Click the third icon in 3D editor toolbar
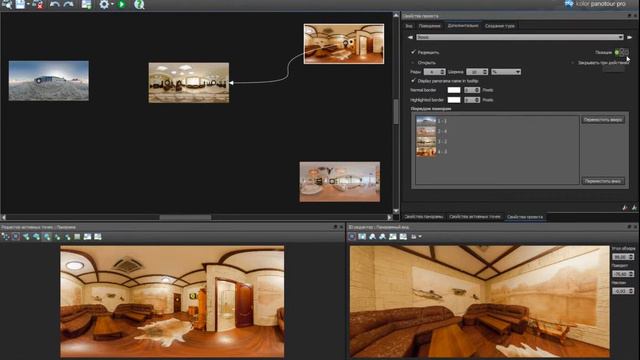Screen dimensions: 640x360 (x=372, y=236)
